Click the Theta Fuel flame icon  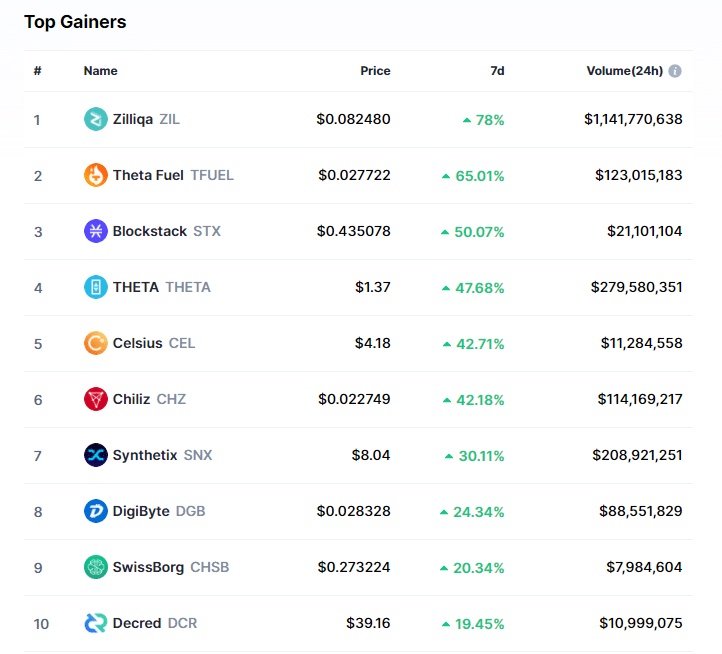click(95, 175)
